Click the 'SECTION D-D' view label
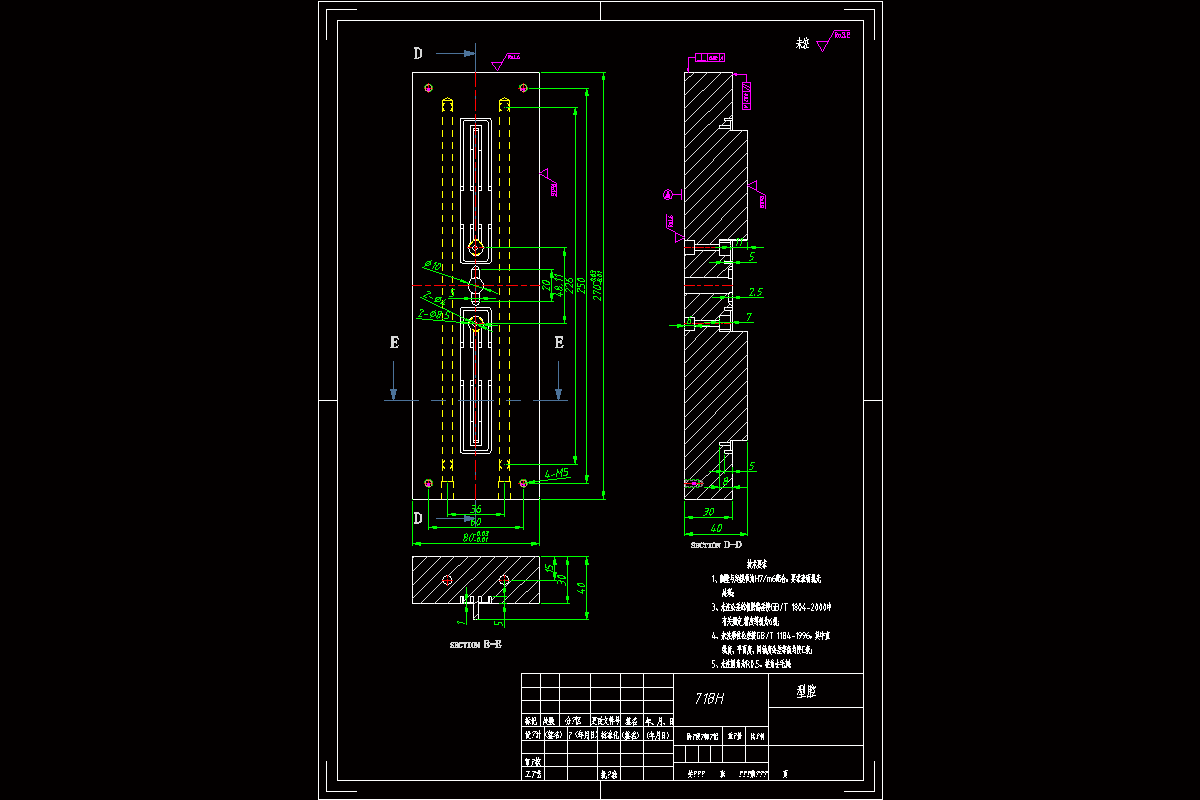The height and width of the screenshot is (800, 1200). [716, 545]
